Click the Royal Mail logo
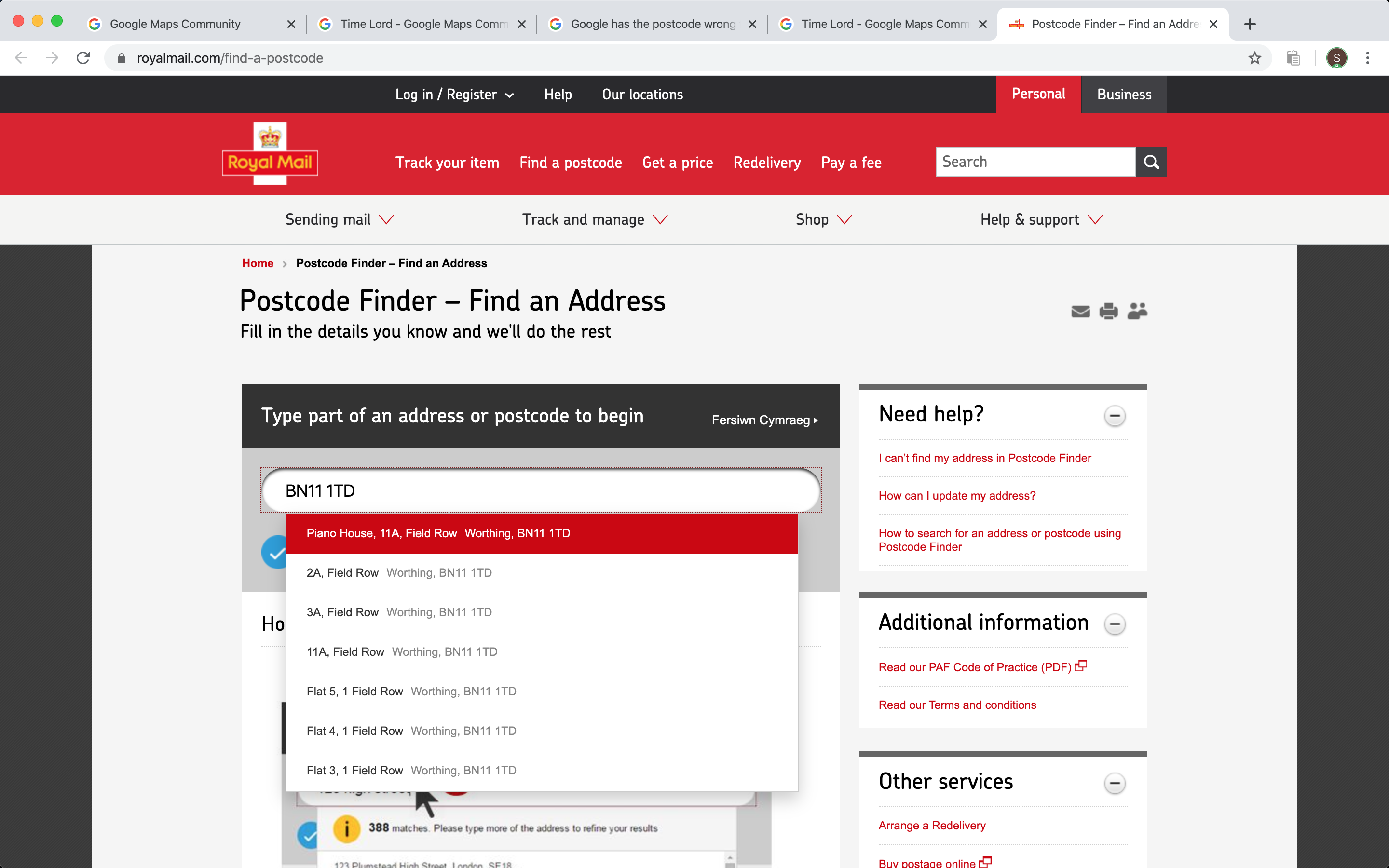This screenshot has width=1389, height=868. [270, 154]
